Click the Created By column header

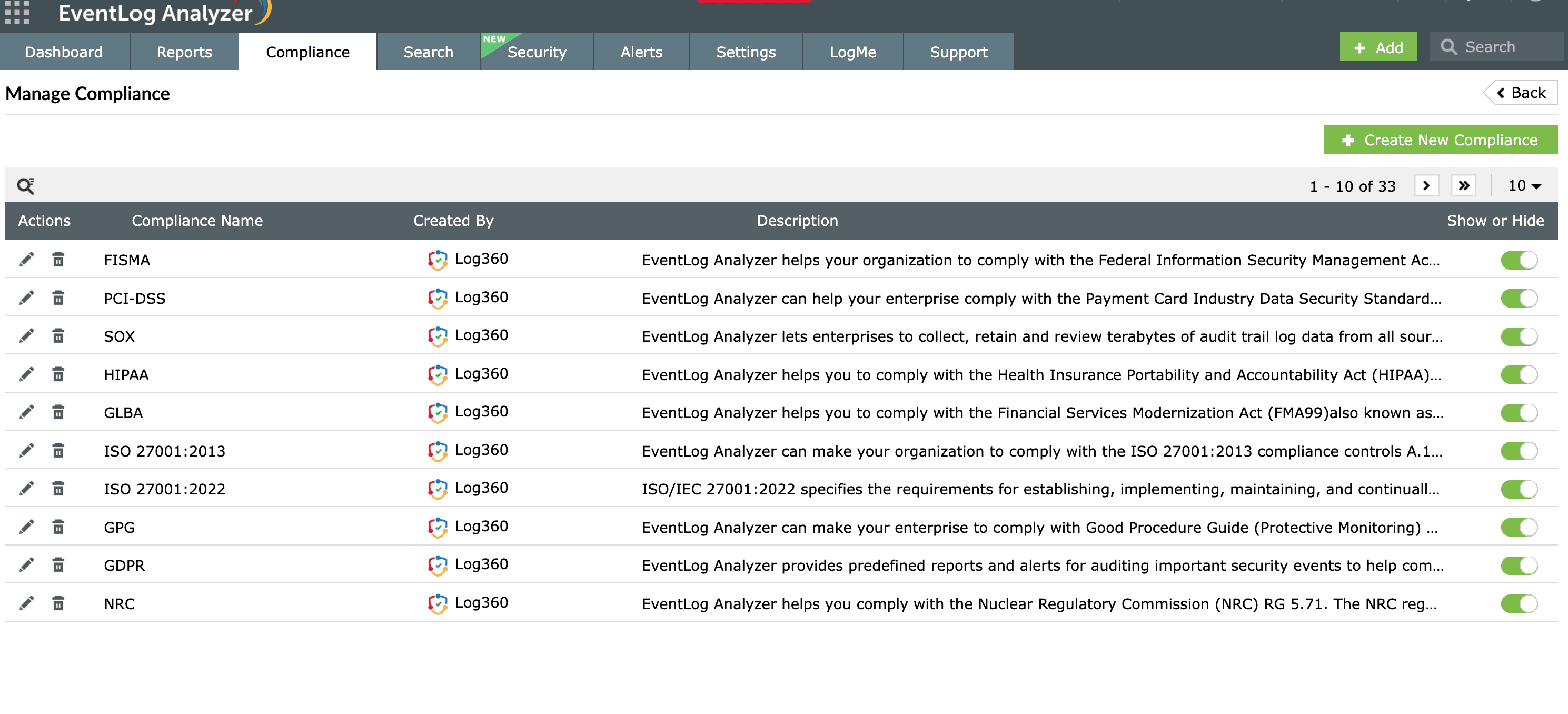point(453,220)
